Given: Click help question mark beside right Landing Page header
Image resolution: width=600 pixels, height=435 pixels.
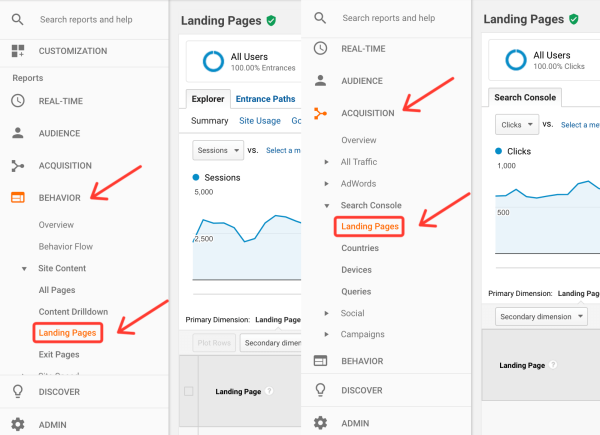Looking at the screenshot, I should (x=553, y=365).
